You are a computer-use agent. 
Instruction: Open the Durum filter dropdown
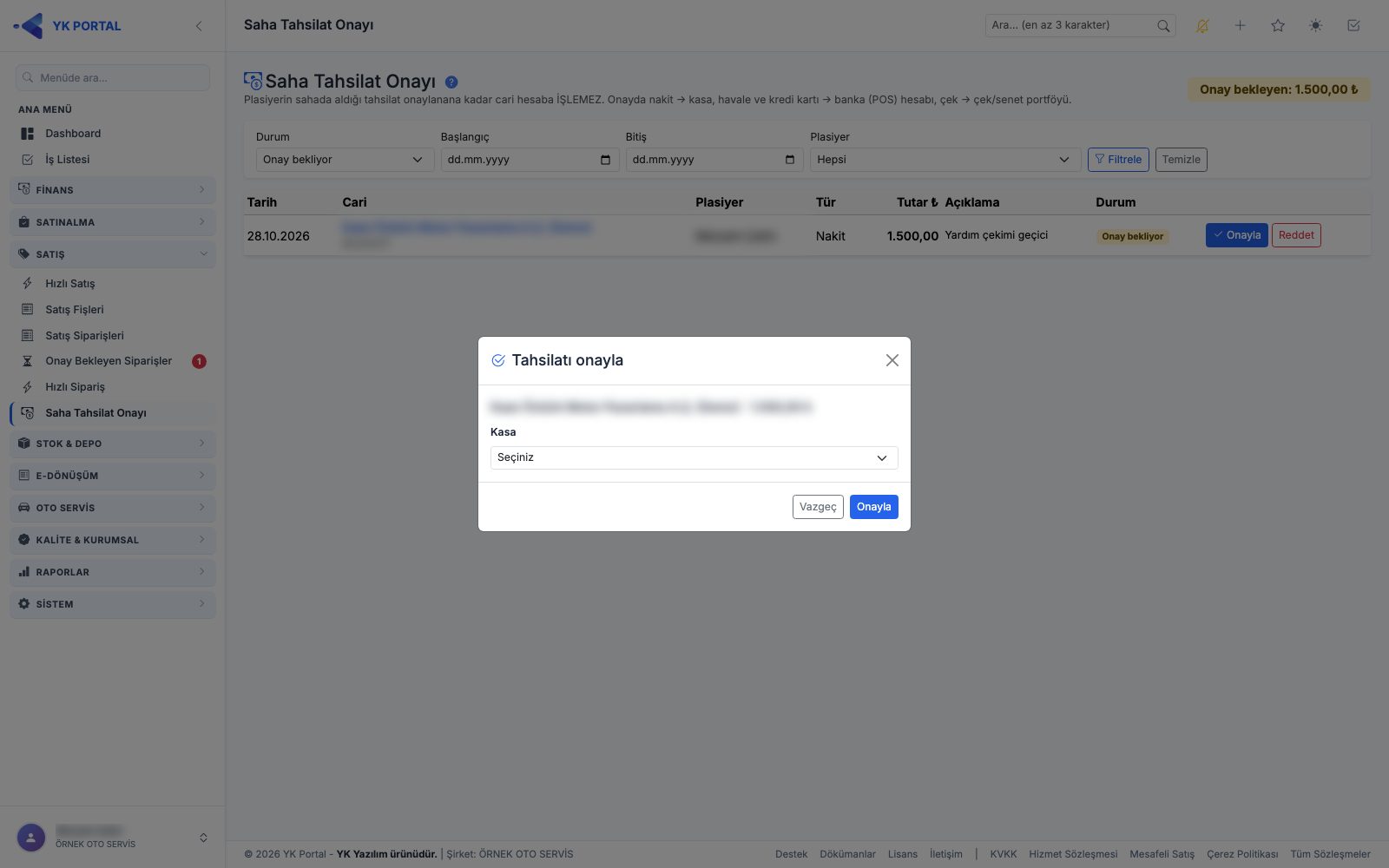coord(345,160)
